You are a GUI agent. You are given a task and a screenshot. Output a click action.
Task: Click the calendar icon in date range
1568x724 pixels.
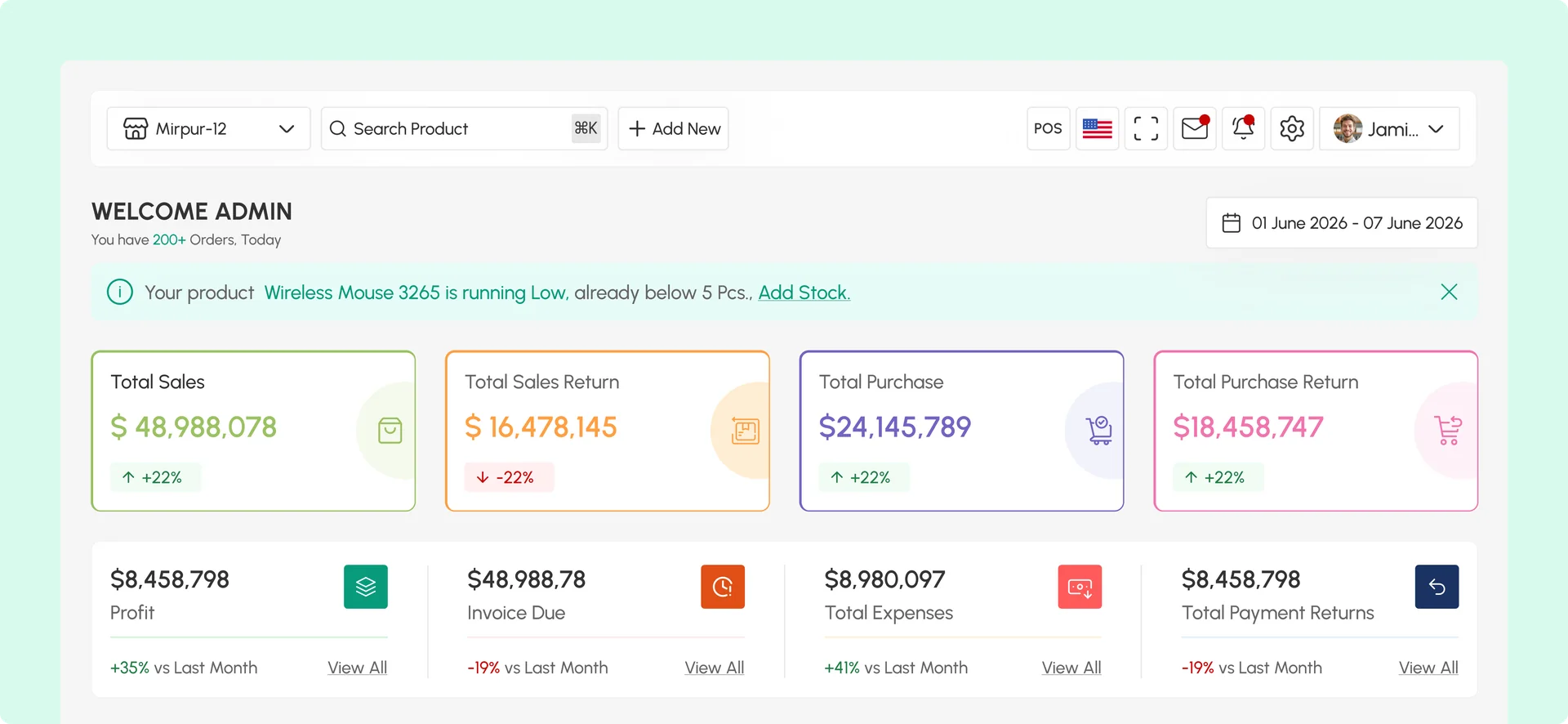pos(1232,222)
